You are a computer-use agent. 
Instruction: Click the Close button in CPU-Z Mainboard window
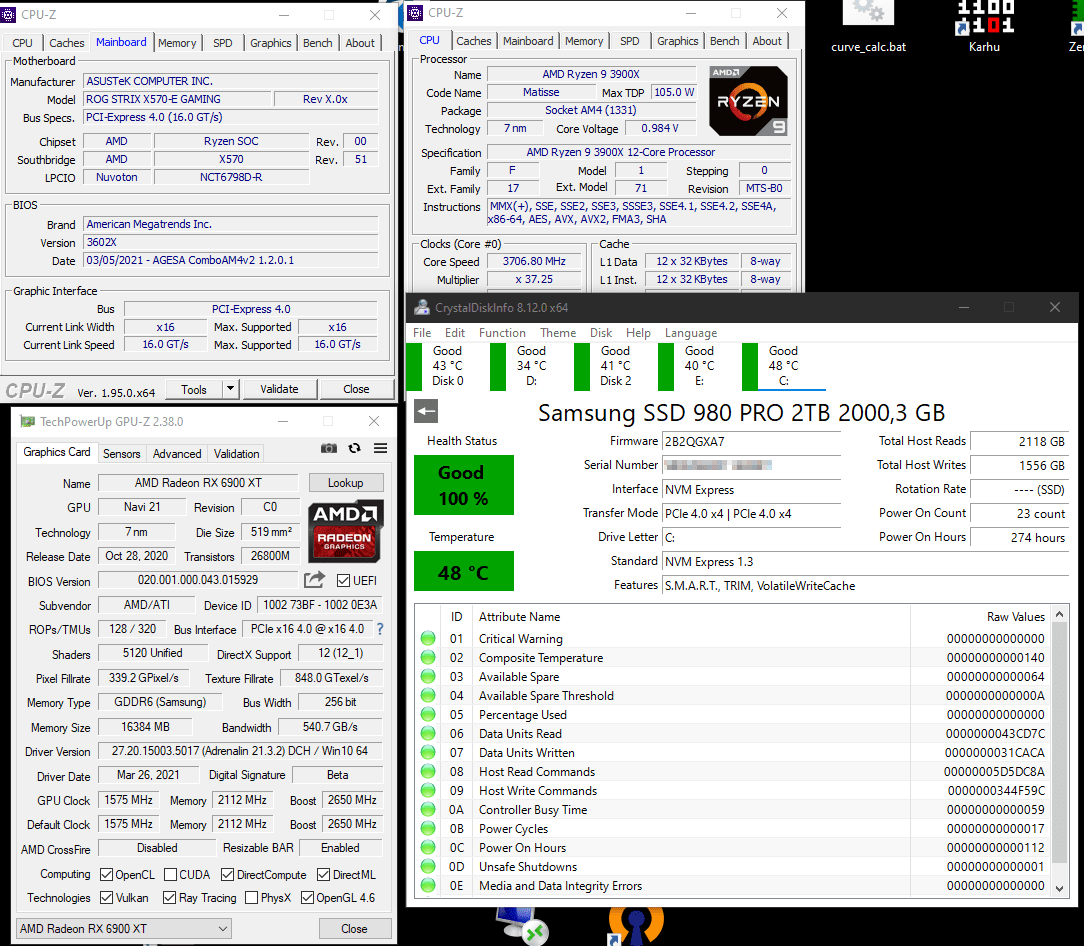356,389
